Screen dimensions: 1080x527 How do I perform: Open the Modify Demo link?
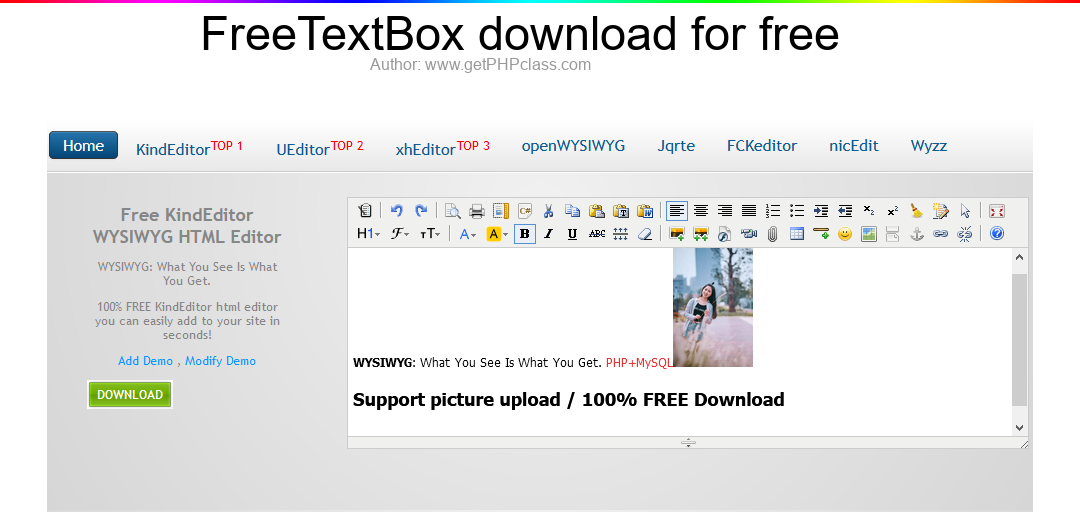coord(220,361)
